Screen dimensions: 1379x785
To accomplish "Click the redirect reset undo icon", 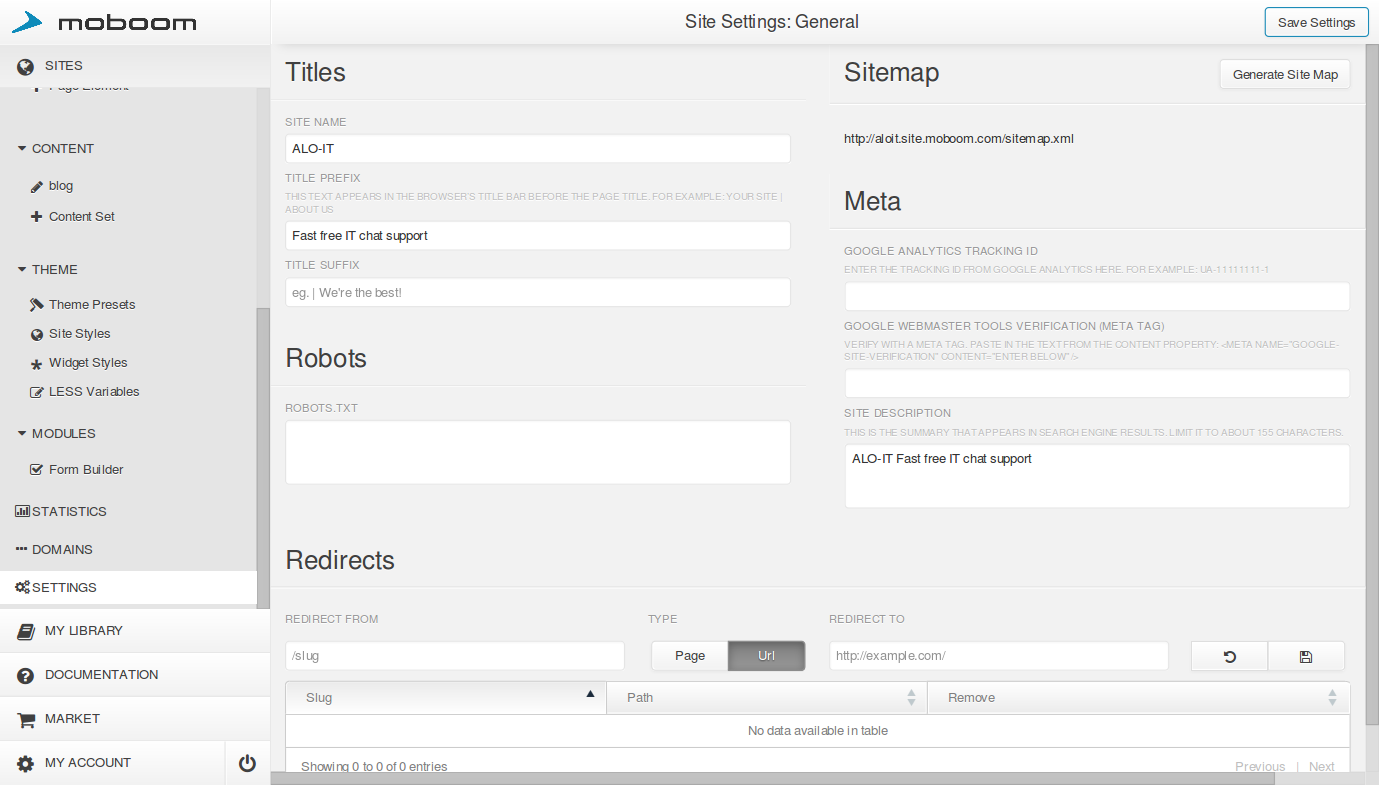I will 1229,657.
